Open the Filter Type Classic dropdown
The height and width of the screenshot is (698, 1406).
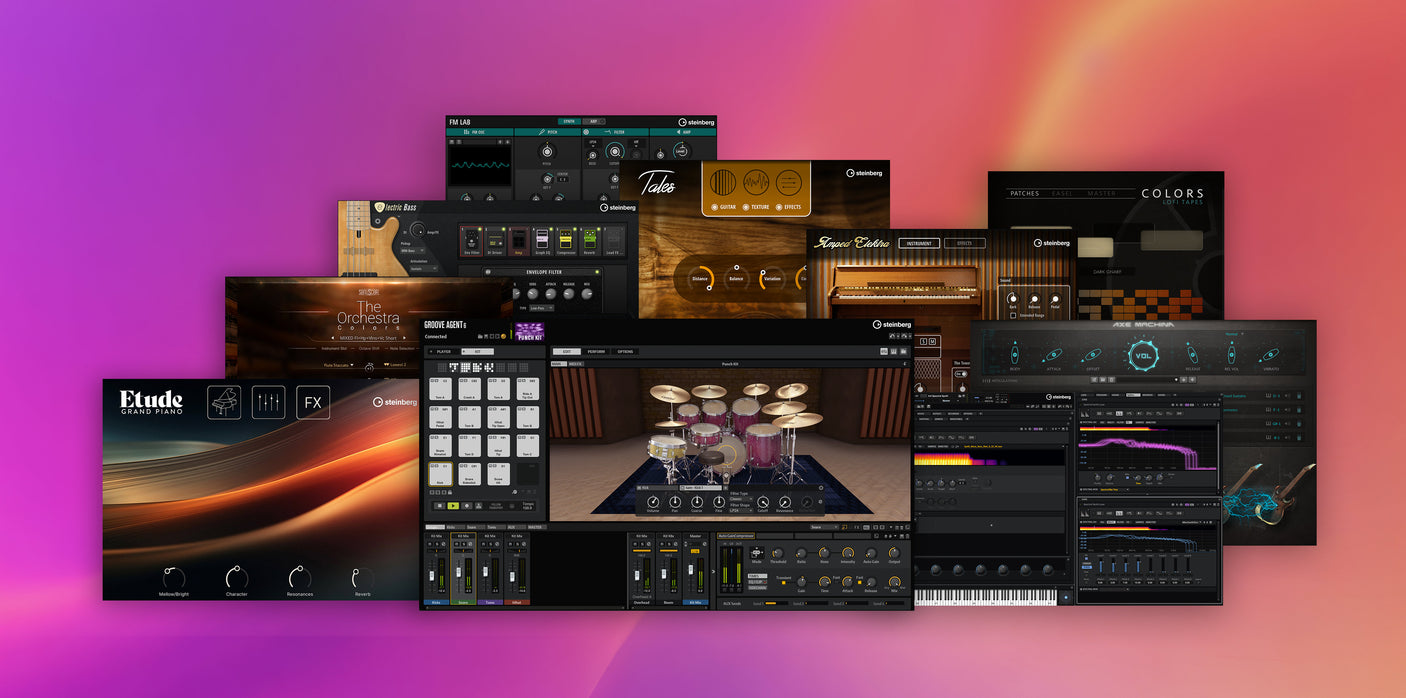(x=740, y=499)
